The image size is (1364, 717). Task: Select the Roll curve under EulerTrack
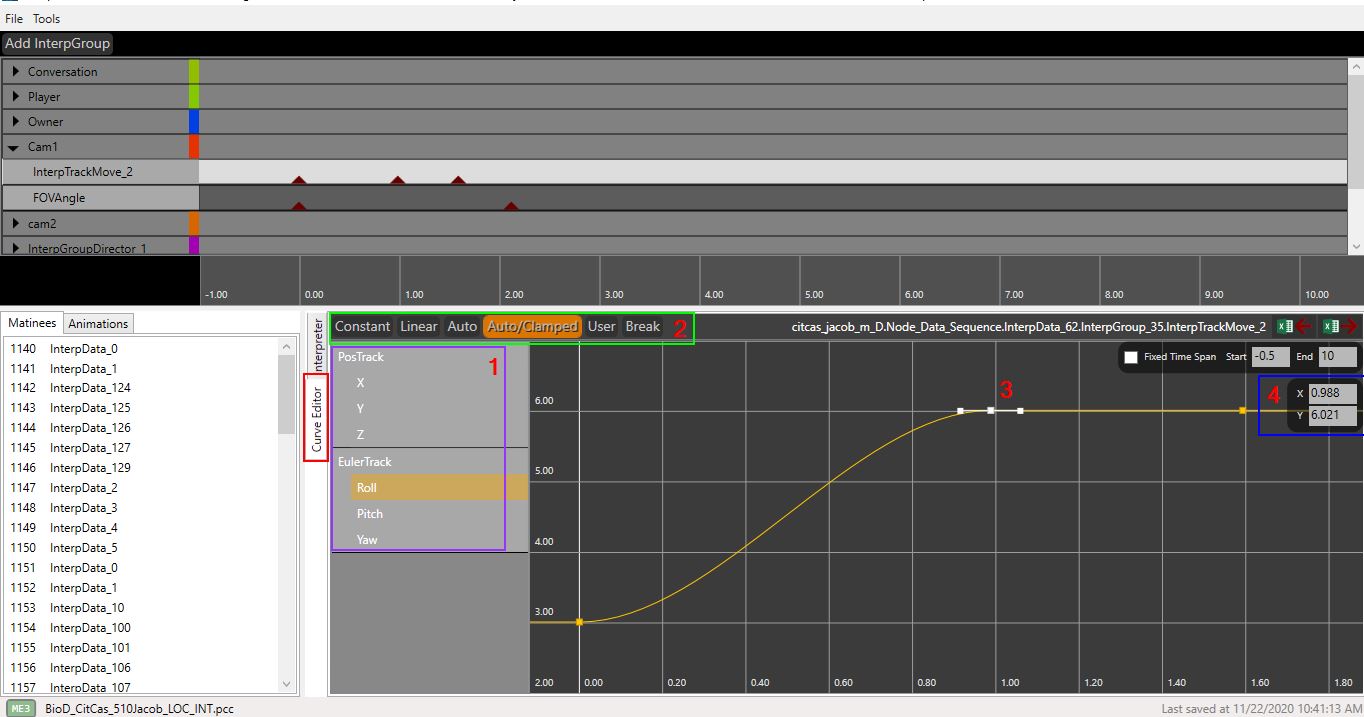[439, 488]
